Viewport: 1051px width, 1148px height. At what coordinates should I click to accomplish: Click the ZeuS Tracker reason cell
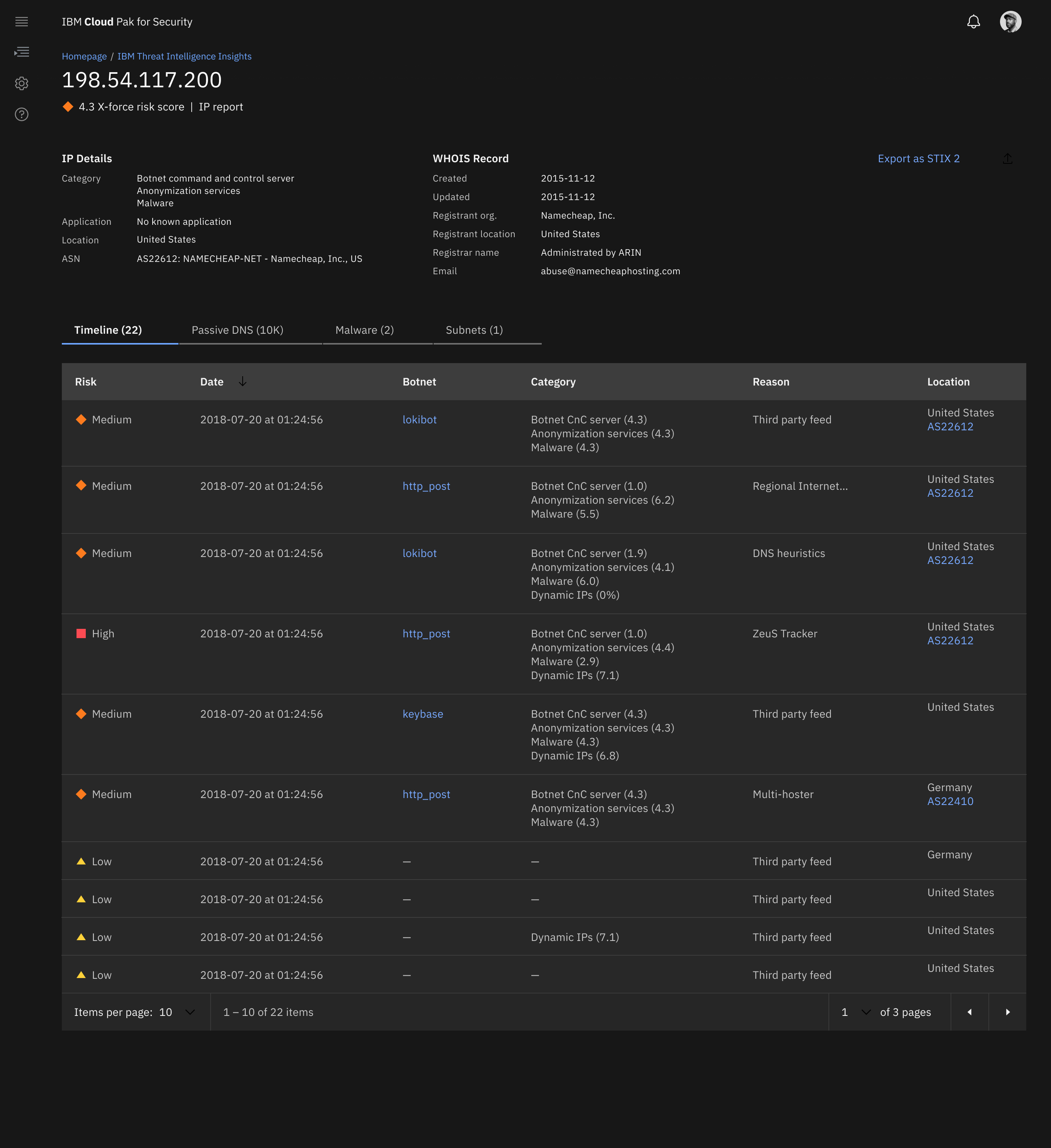[784, 634]
